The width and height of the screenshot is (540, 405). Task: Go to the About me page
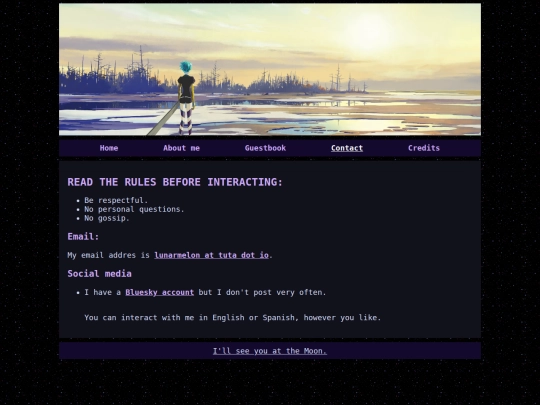click(181, 148)
